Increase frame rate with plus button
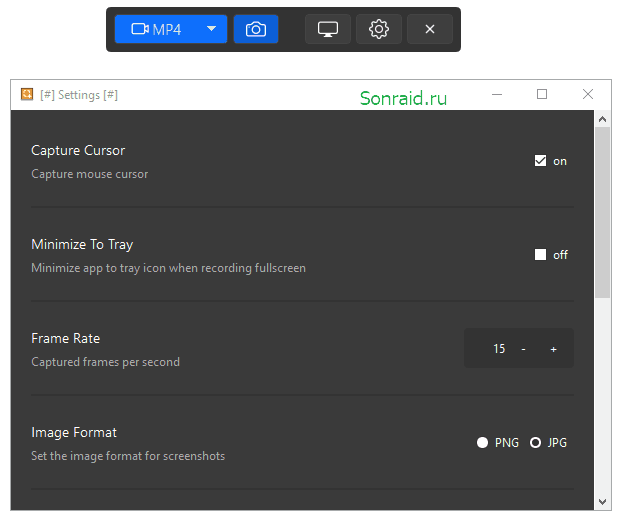Image resolution: width=623 pixels, height=522 pixels. tap(553, 349)
